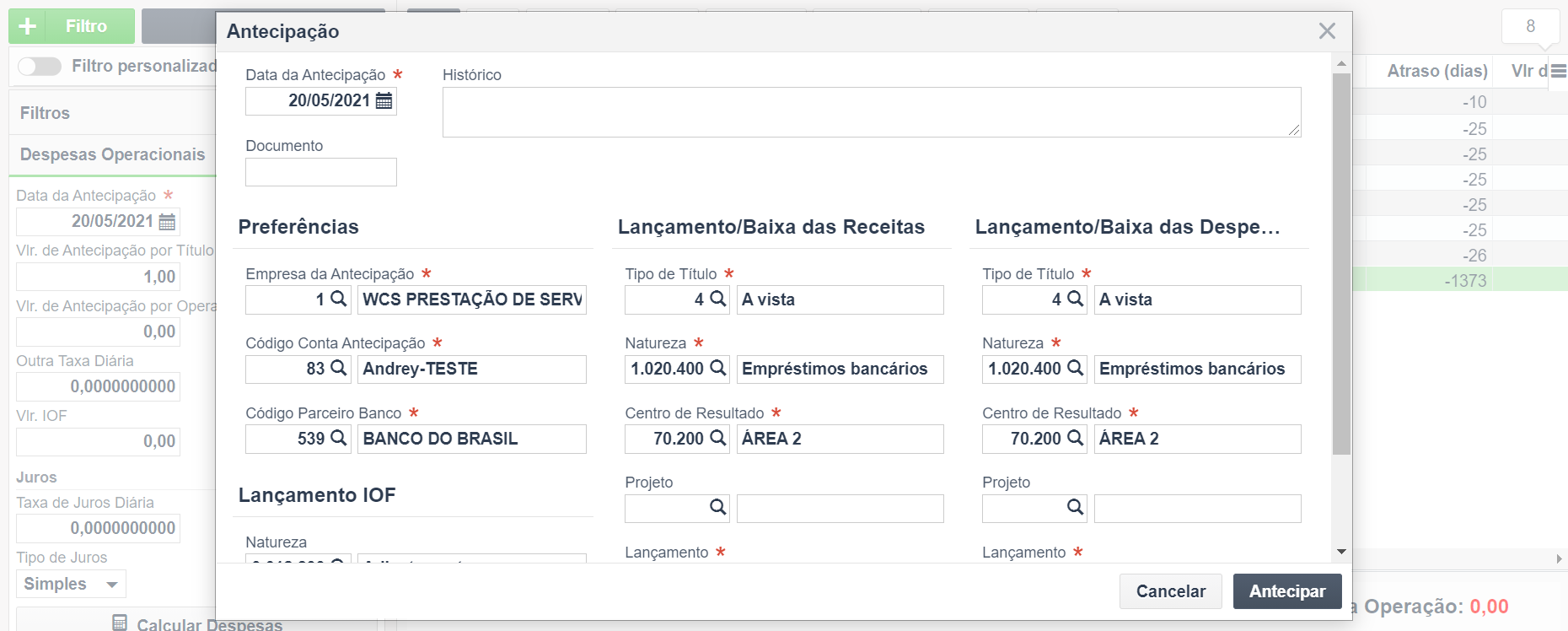The width and height of the screenshot is (1568, 631).
Task: Click Receitas Empréstimos bancários field
Action: pos(840,369)
